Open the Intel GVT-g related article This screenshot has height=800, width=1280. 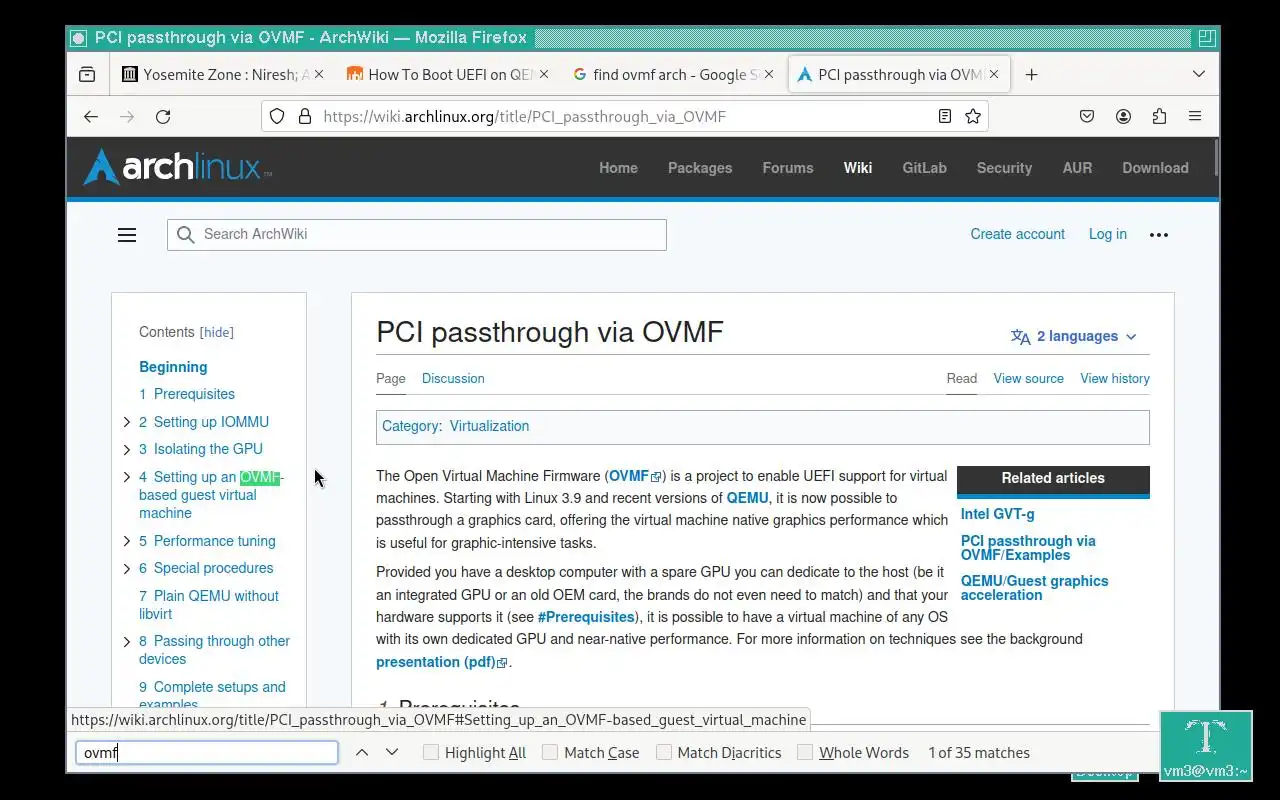click(x=998, y=514)
